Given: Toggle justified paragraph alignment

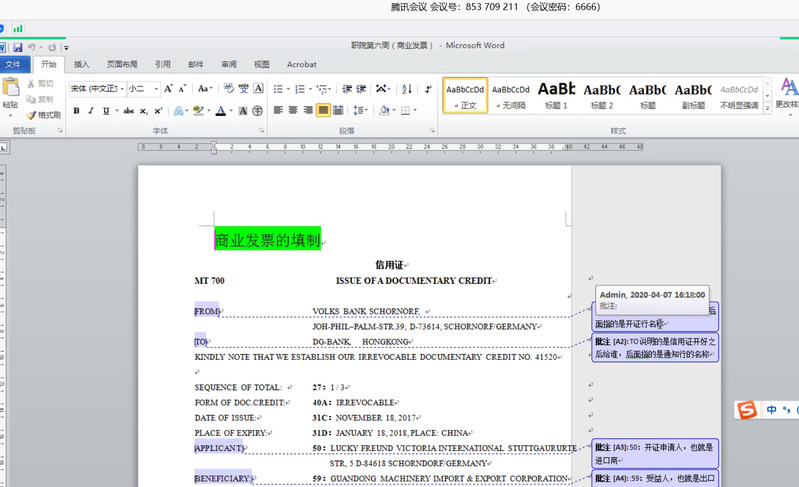Looking at the screenshot, I should pyautogui.click(x=324, y=111).
